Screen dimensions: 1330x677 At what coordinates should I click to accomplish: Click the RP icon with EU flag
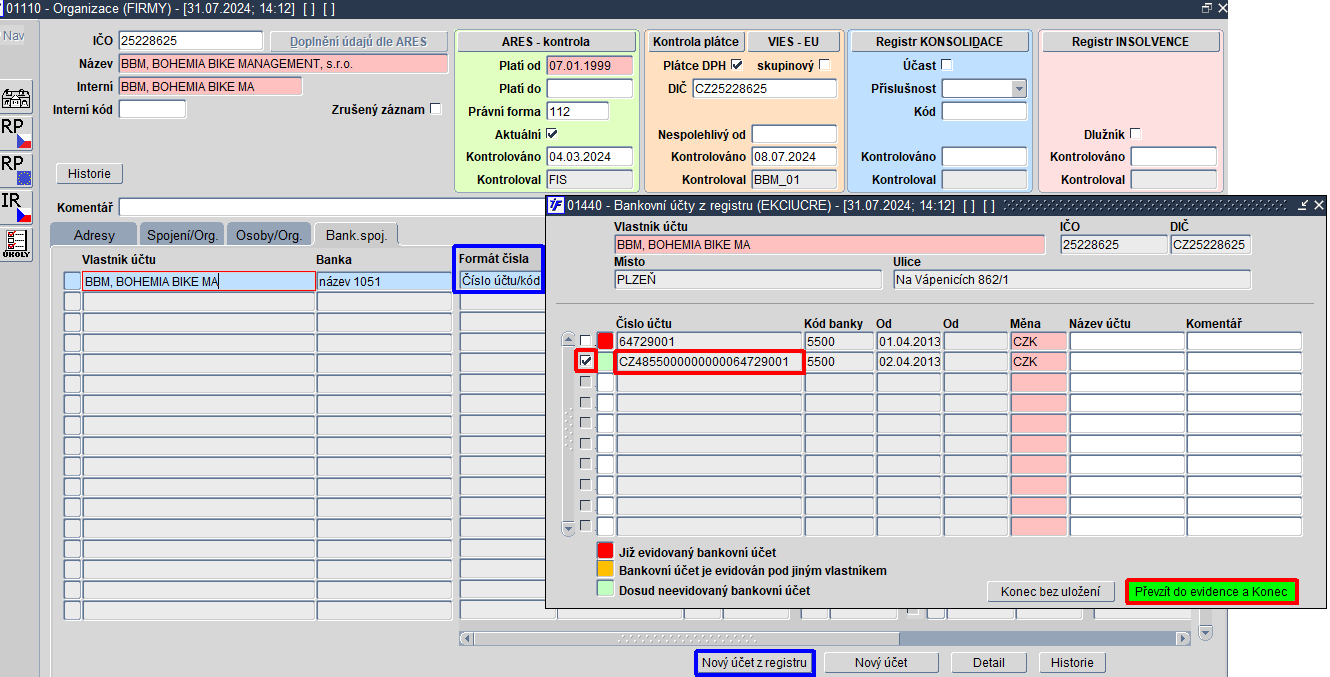coord(17,170)
